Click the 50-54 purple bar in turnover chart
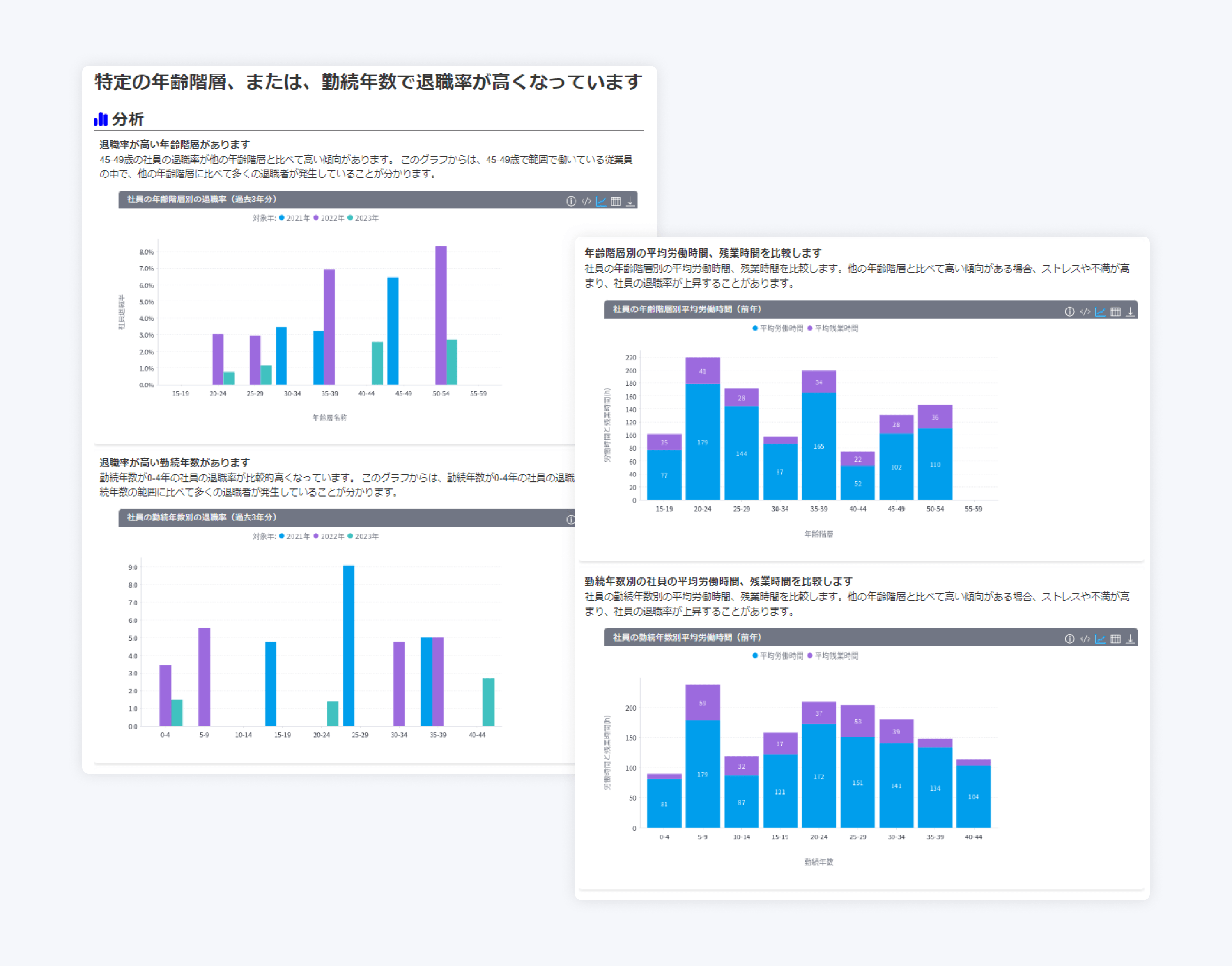Viewport: 1232px width, 966px height. 441,315
